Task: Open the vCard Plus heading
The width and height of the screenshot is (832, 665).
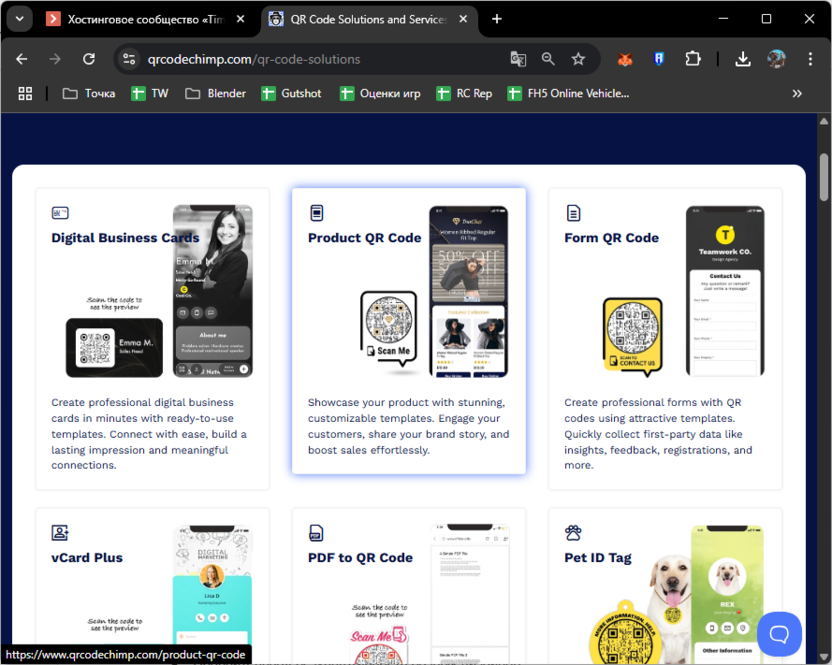Action: coord(87,558)
